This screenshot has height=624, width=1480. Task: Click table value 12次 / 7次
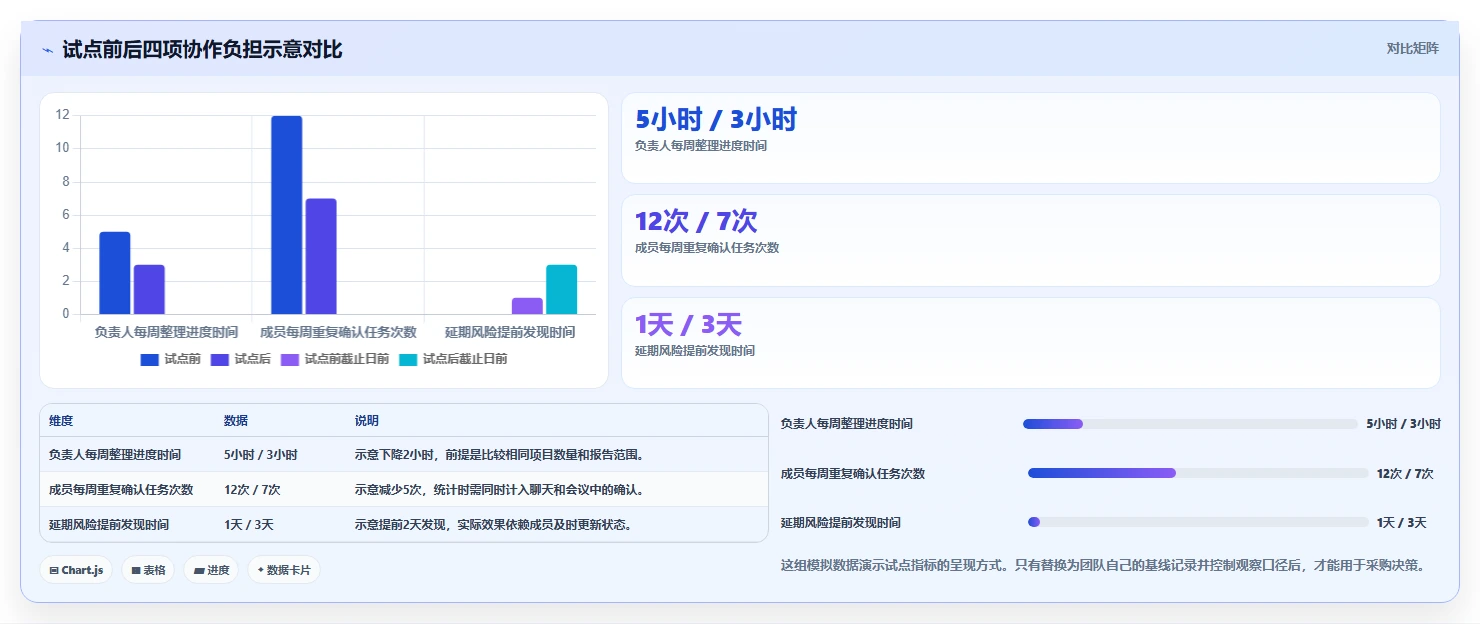[x=252, y=490]
